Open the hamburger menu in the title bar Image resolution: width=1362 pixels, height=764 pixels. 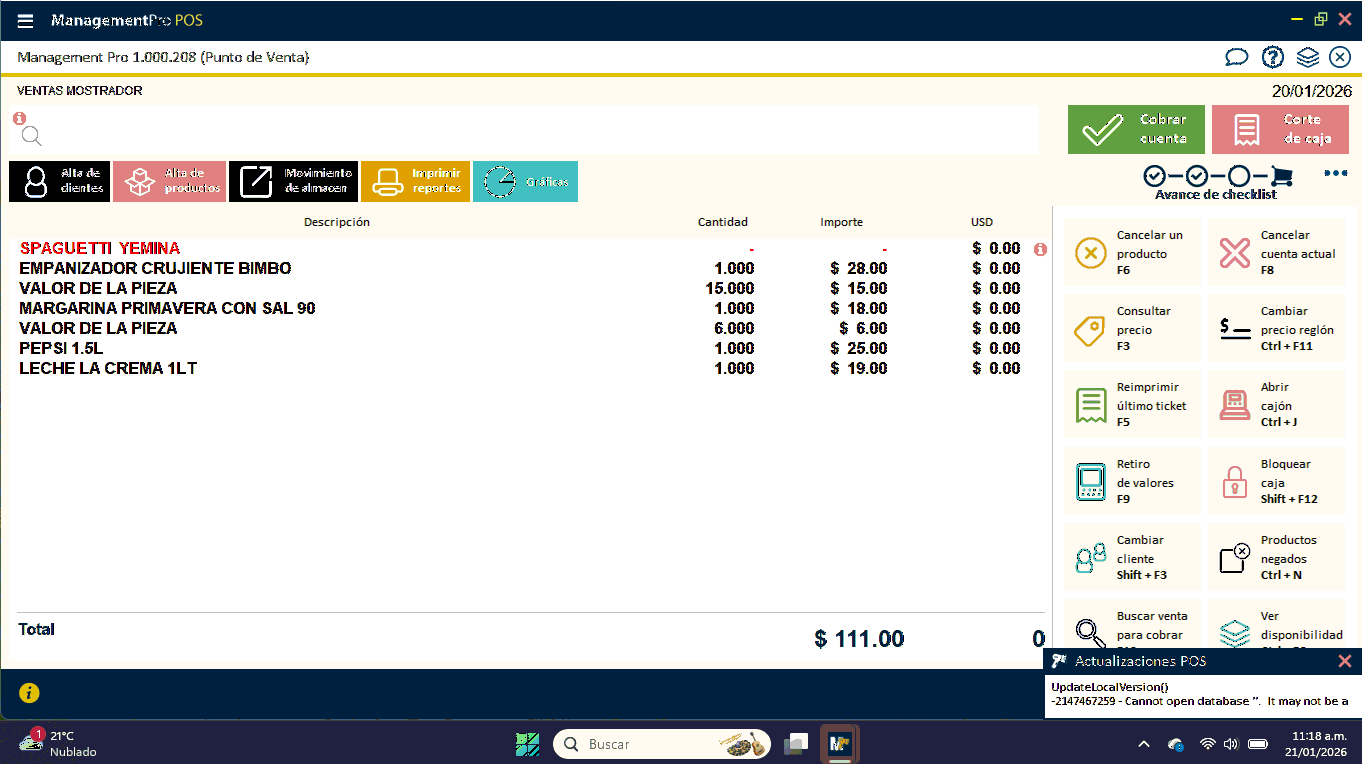(x=26, y=21)
